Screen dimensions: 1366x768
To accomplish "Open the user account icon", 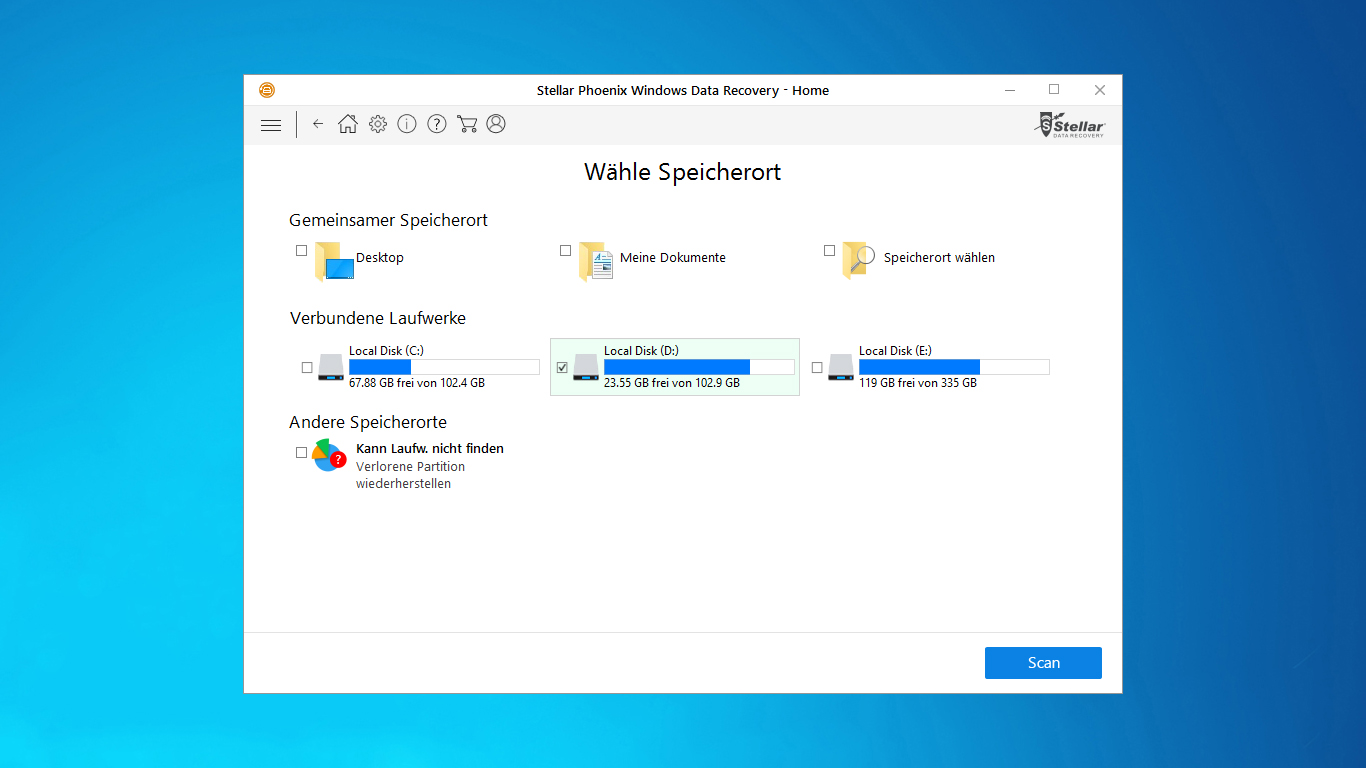I will coord(496,124).
